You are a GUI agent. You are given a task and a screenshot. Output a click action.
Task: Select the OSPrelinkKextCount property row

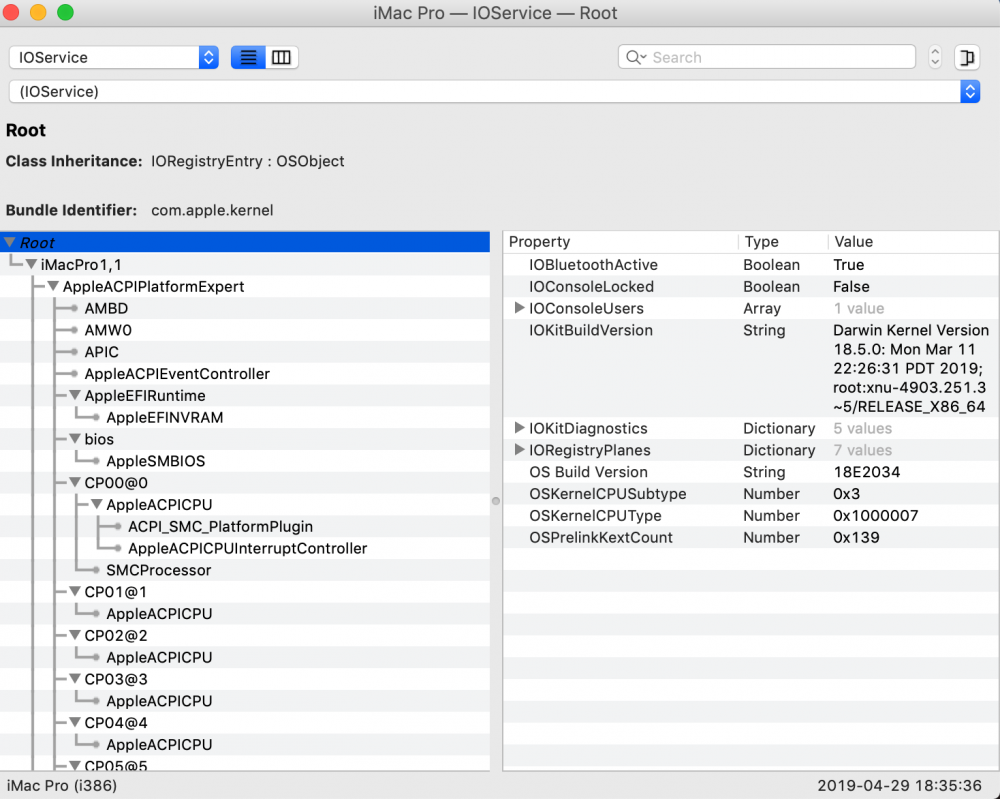click(x=751, y=538)
